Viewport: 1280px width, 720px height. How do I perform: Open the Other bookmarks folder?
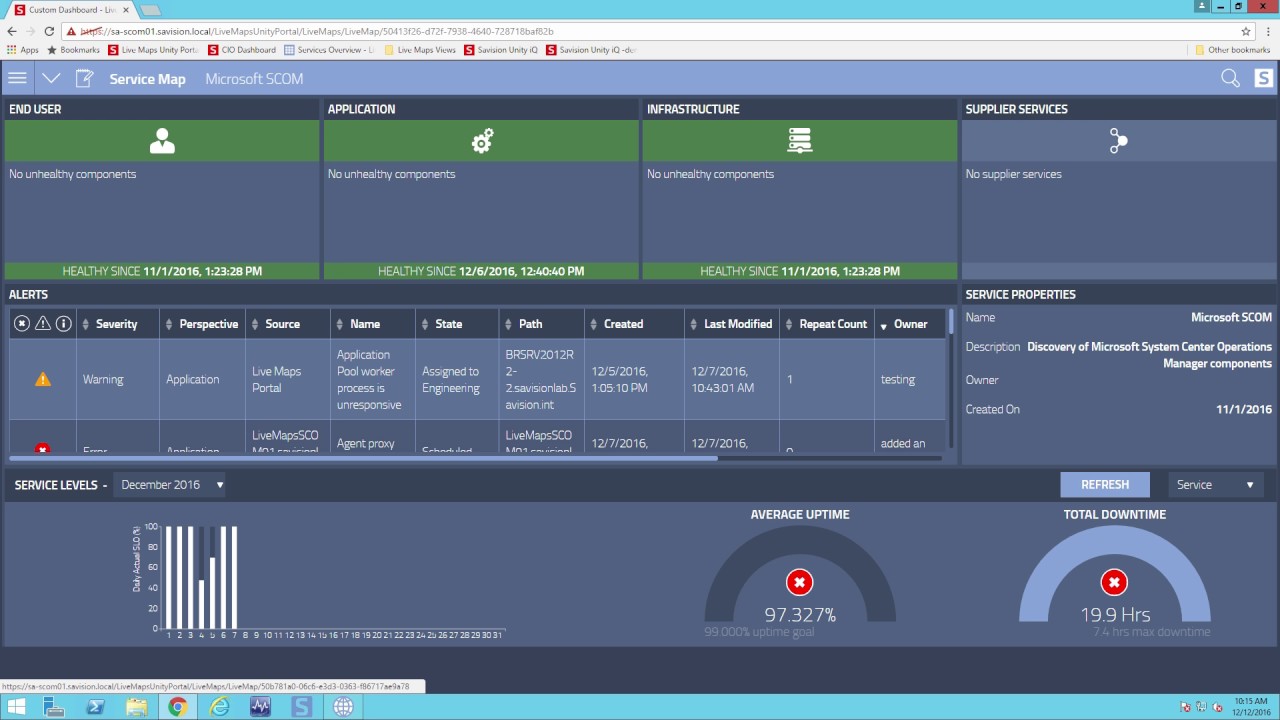pyautogui.click(x=1232, y=49)
